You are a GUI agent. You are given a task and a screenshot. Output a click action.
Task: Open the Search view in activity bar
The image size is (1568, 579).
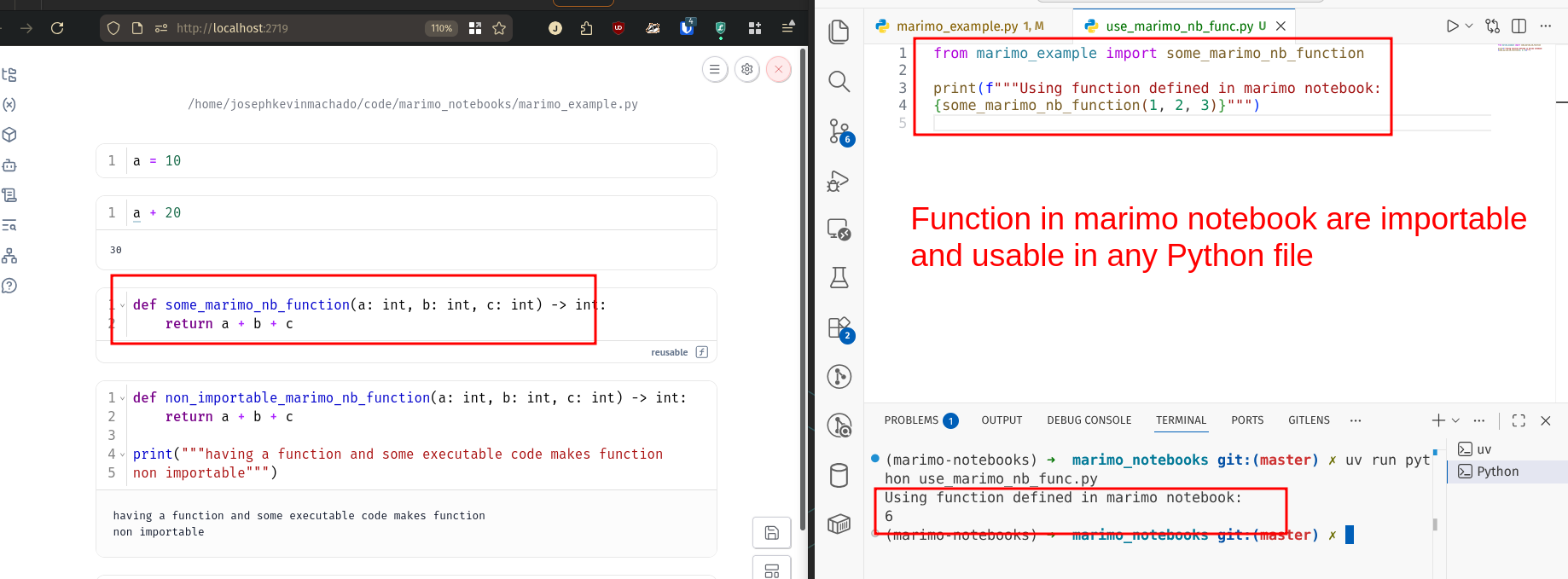pos(839,82)
